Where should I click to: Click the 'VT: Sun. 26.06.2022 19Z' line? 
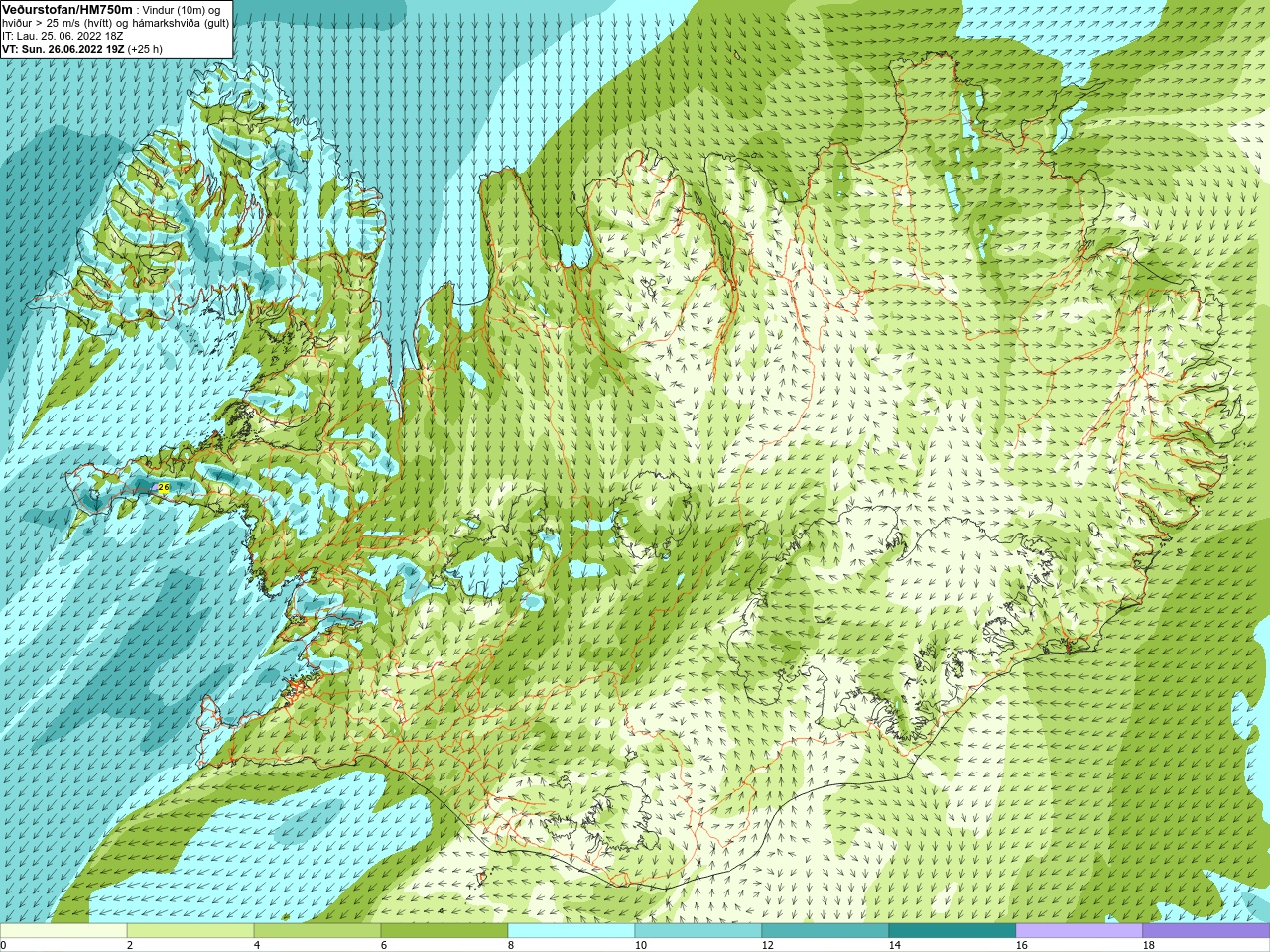[x=63, y=49]
